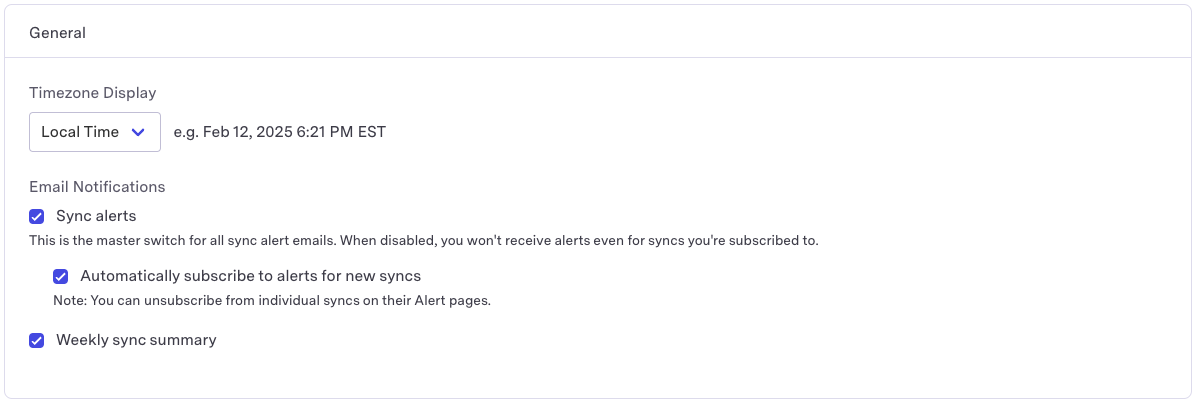This screenshot has width=1197, height=403.
Task: Turn off the Weekly sync summary checkbox
Action: point(37,340)
